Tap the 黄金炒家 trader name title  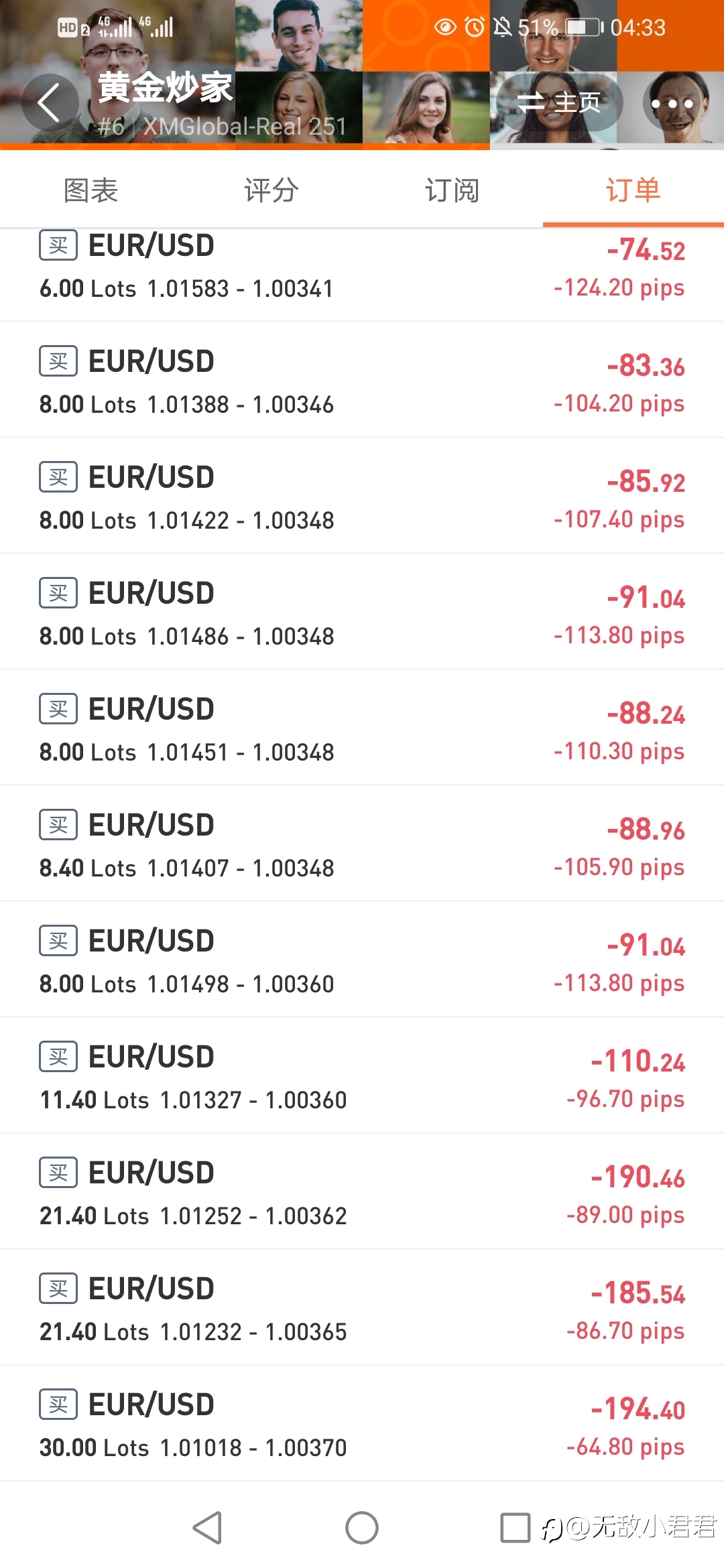point(165,88)
